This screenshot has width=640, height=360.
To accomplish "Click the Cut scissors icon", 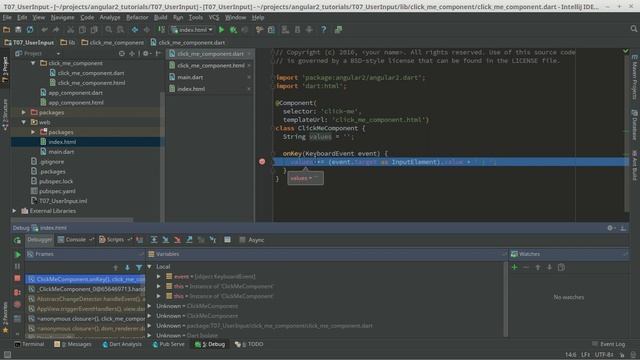I will click(71, 30).
